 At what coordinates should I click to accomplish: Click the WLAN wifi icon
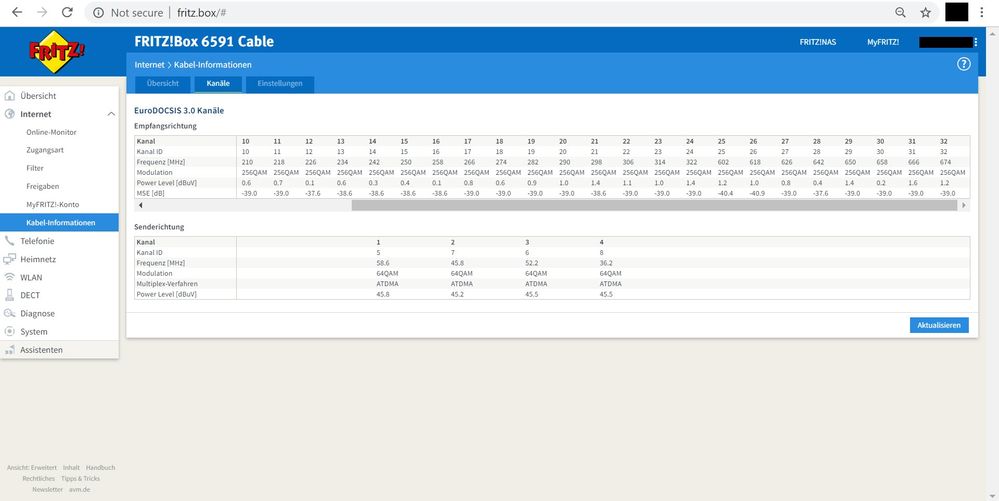click(10, 277)
